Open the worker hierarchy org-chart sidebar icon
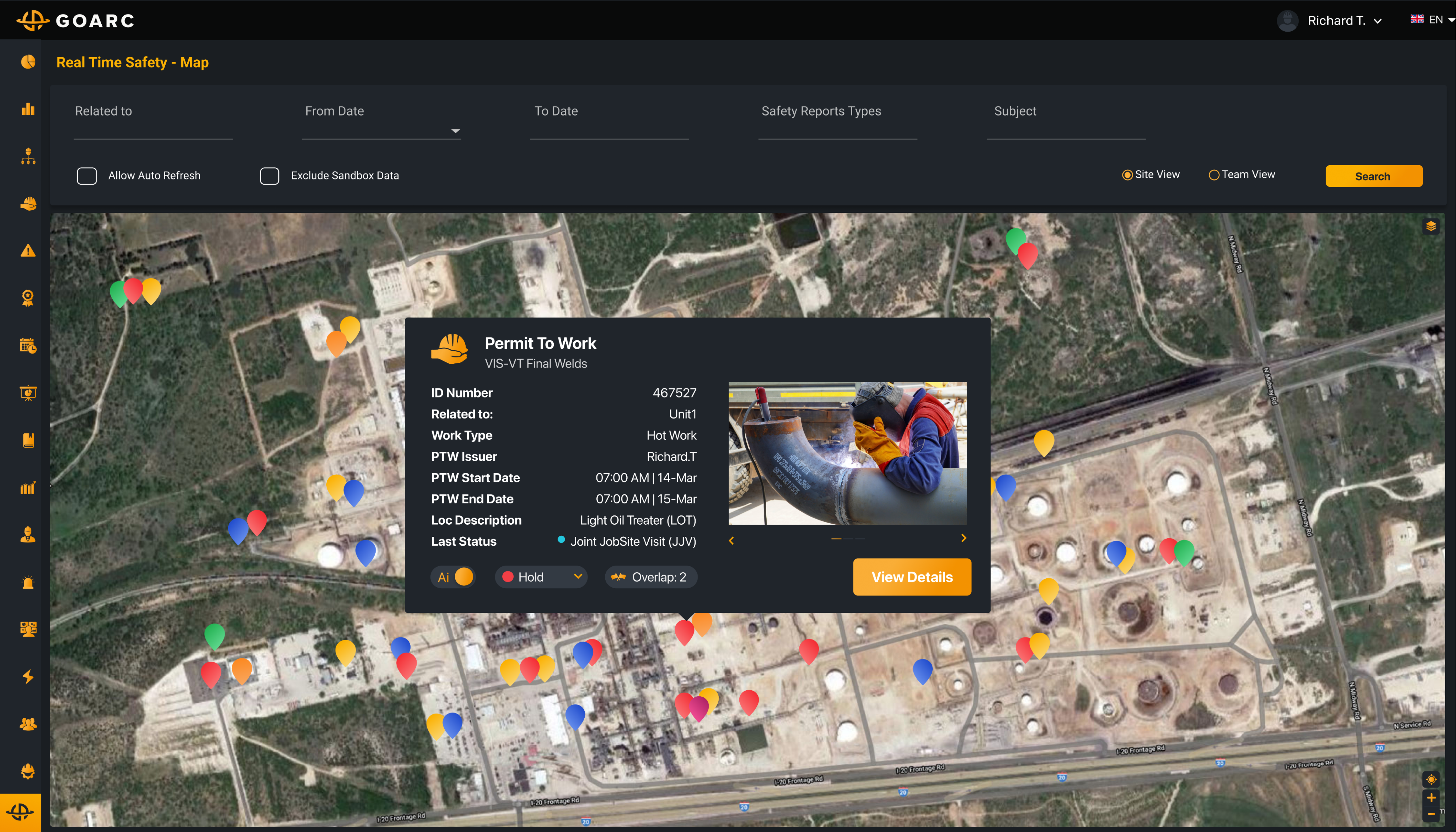The height and width of the screenshot is (832, 1456). [28, 156]
